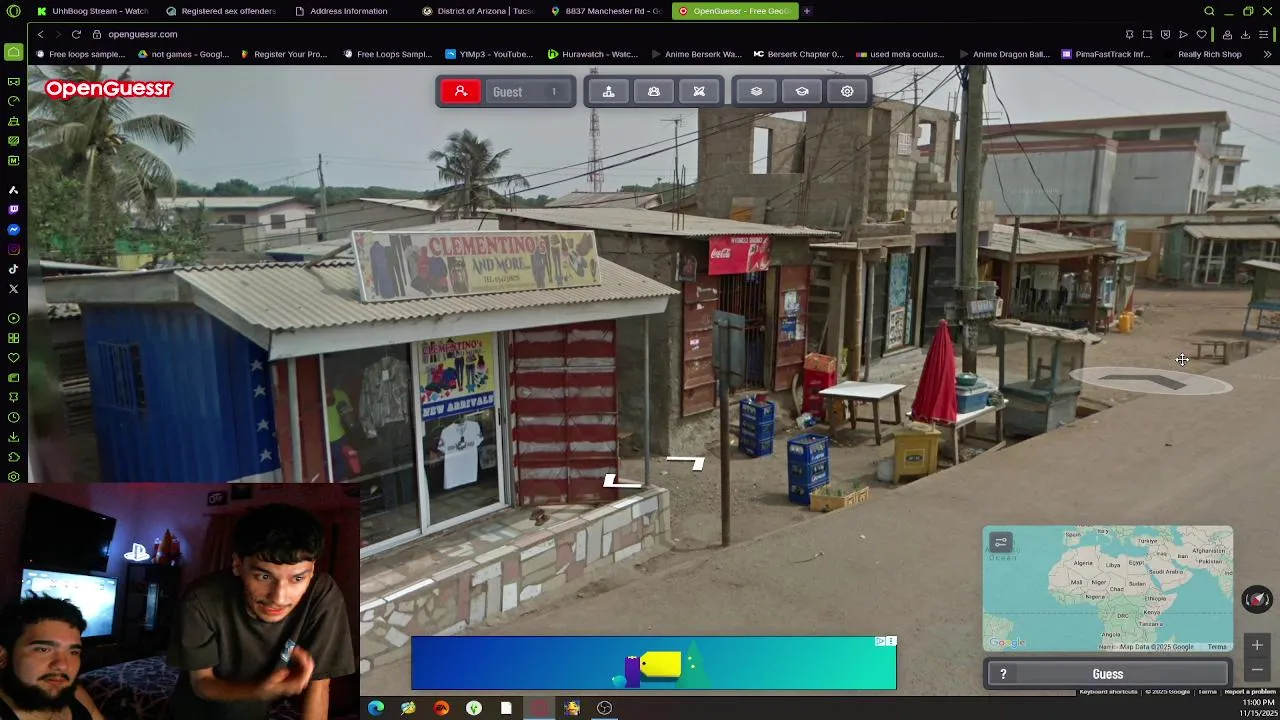The height and width of the screenshot is (720, 1280).
Task: Open the PimaFastTrack bookmark
Action: tap(1107, 54)
